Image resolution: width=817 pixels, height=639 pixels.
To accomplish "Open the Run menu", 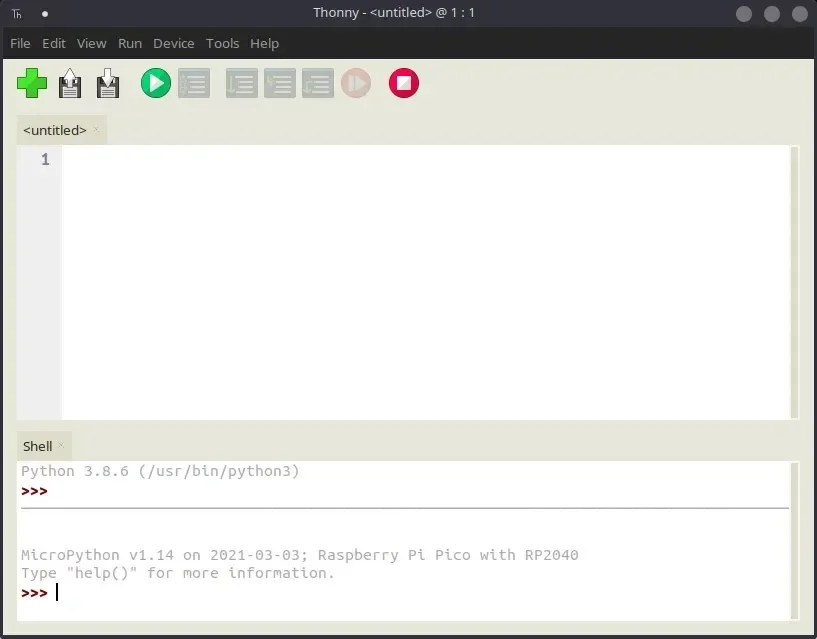I will [130, 43].
